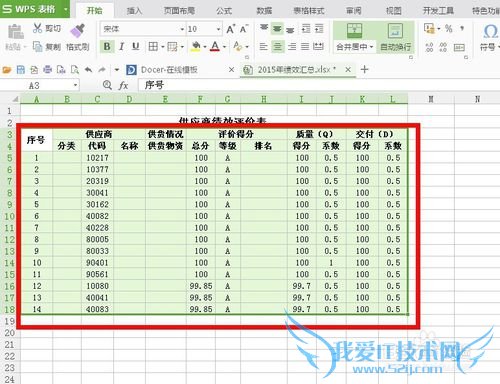This screenshot has width=500, height=384.
Task: Click the Copy (复制) icon
Action: pyautogui.click(x=37, y=47)
